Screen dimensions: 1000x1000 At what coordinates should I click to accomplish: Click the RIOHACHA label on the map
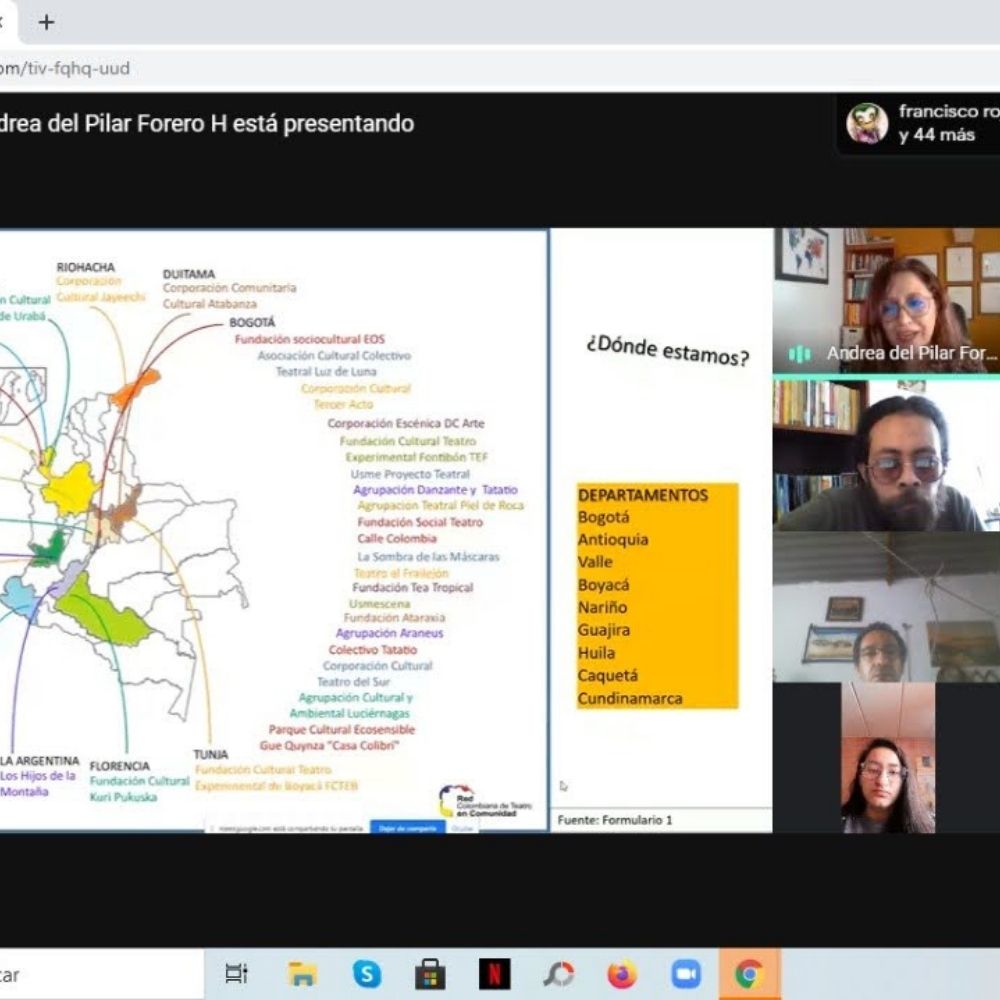85,267
